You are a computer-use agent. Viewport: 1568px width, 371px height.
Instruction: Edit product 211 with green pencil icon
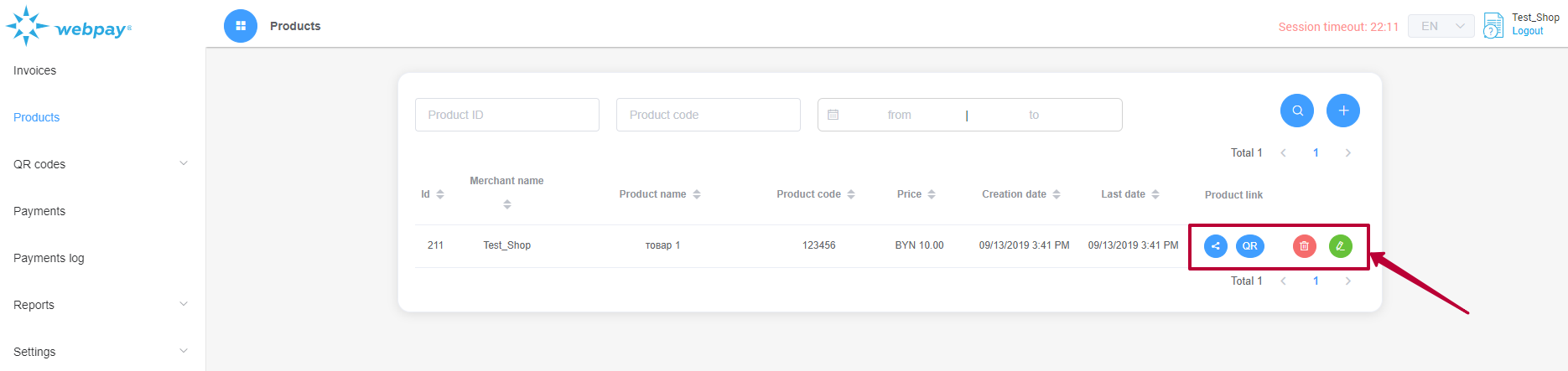tap(1340, 246)
